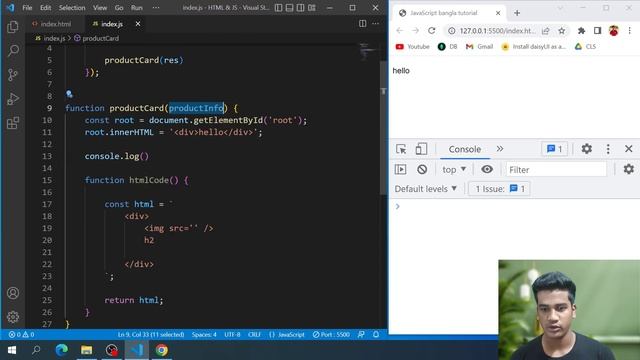Open the Source Control view
Viewport: 640px width, 360px height.
click(13, 75)
